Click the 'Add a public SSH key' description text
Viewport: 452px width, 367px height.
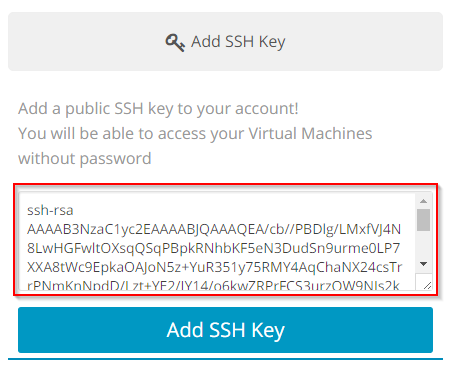pos(158,109)
